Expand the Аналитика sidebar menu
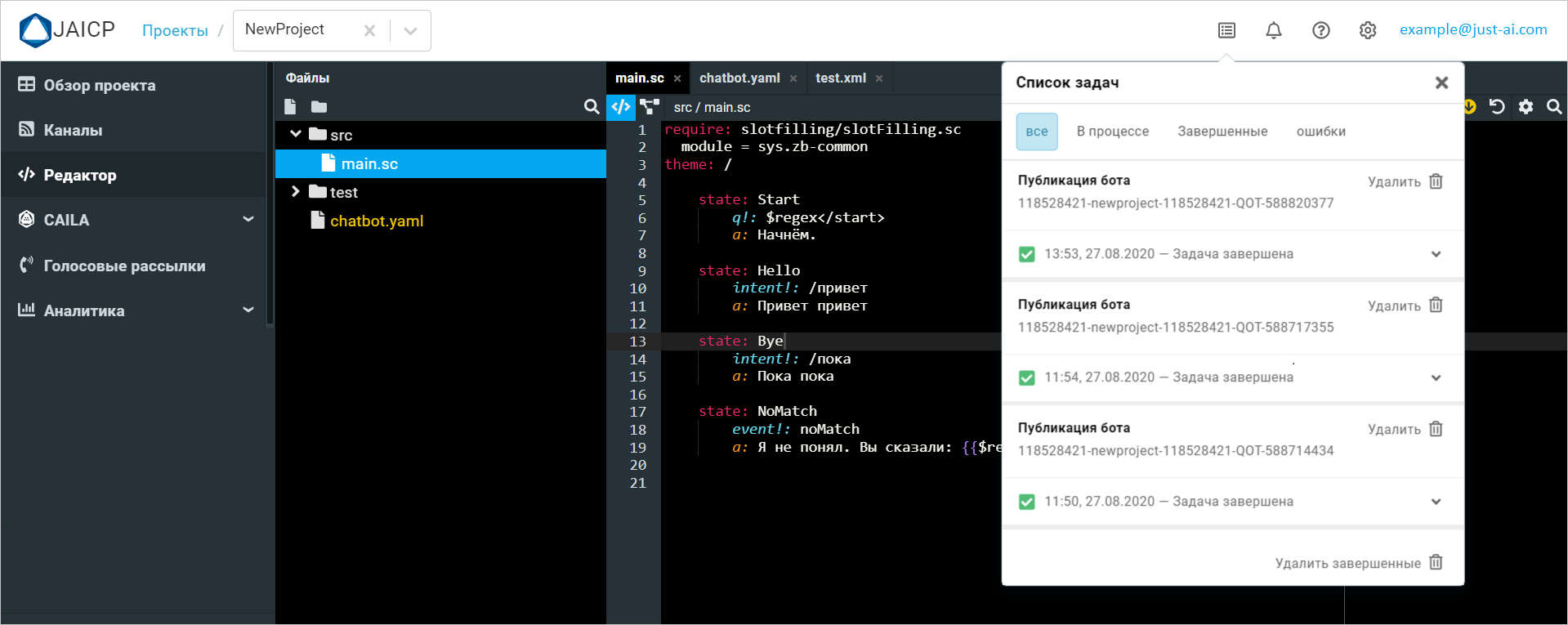Screen dimensions: 1568x625 click(x=248, y=310)
